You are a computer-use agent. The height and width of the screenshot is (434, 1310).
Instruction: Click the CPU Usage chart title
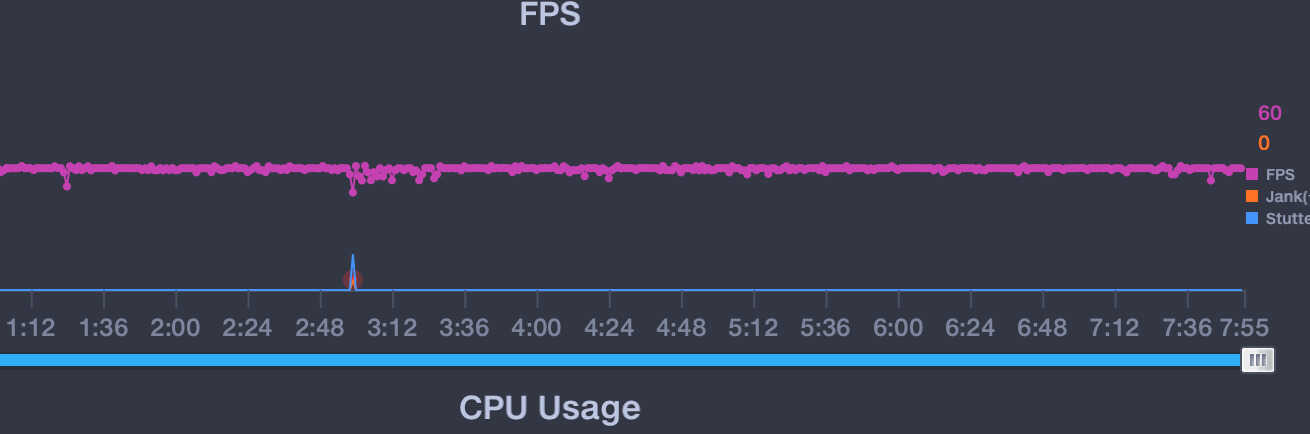[x=550, y=408]
